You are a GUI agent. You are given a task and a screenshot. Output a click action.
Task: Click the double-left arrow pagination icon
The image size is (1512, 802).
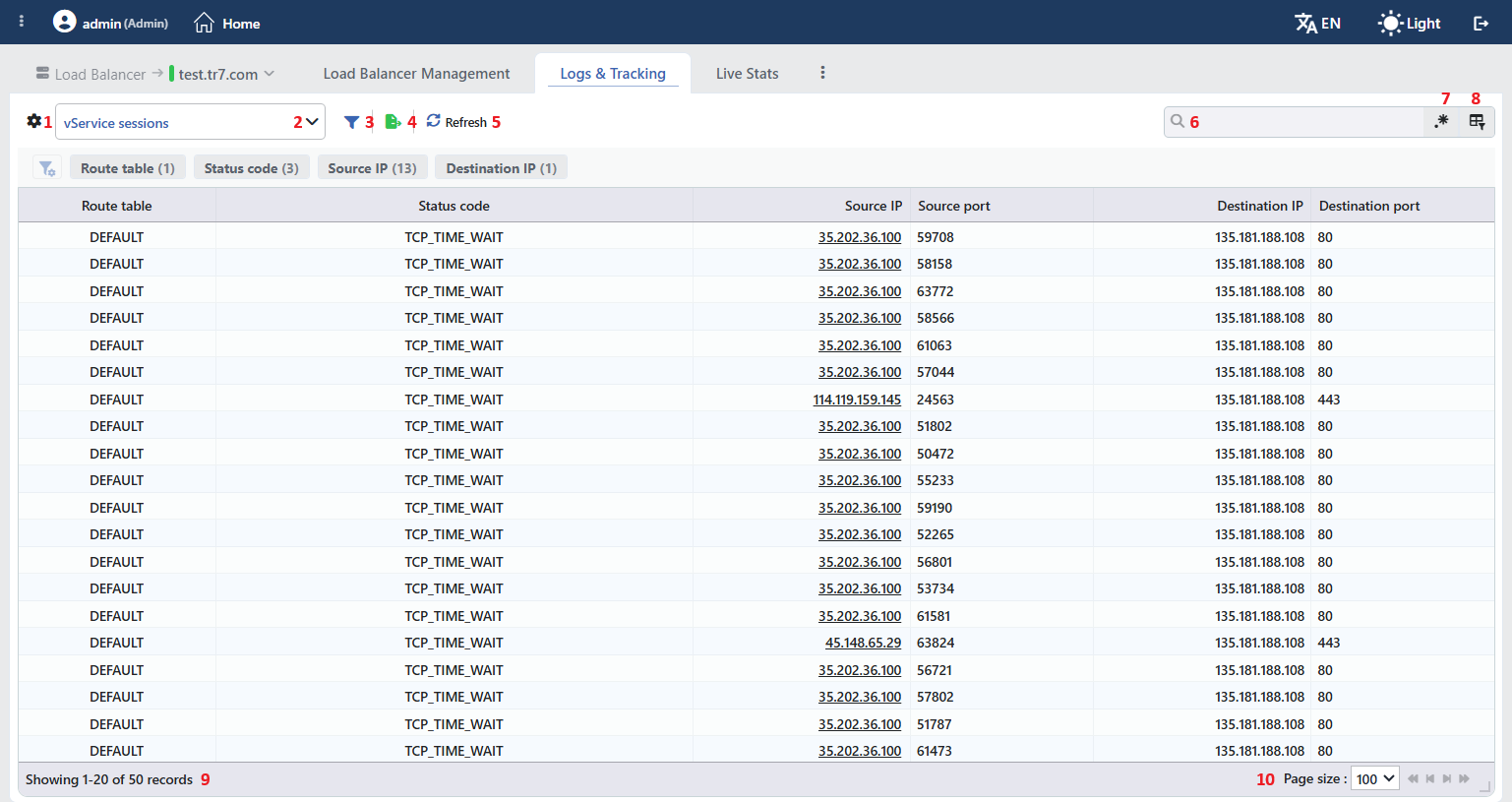[1414, 778]
